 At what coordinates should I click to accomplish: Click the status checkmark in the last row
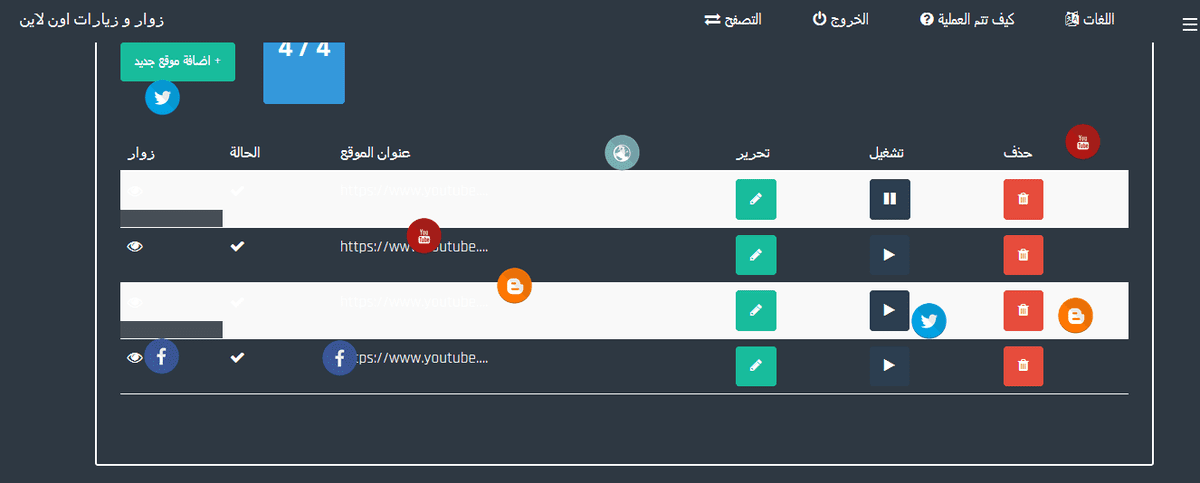pyautogui.click(x=237, y=357)
